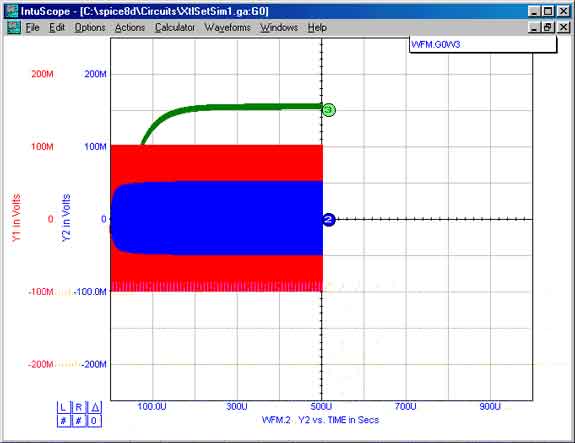Click the Y2 in Volts axis label
Image resolution: width=575 pixels, height=443 pixels.
click(66, 217)
